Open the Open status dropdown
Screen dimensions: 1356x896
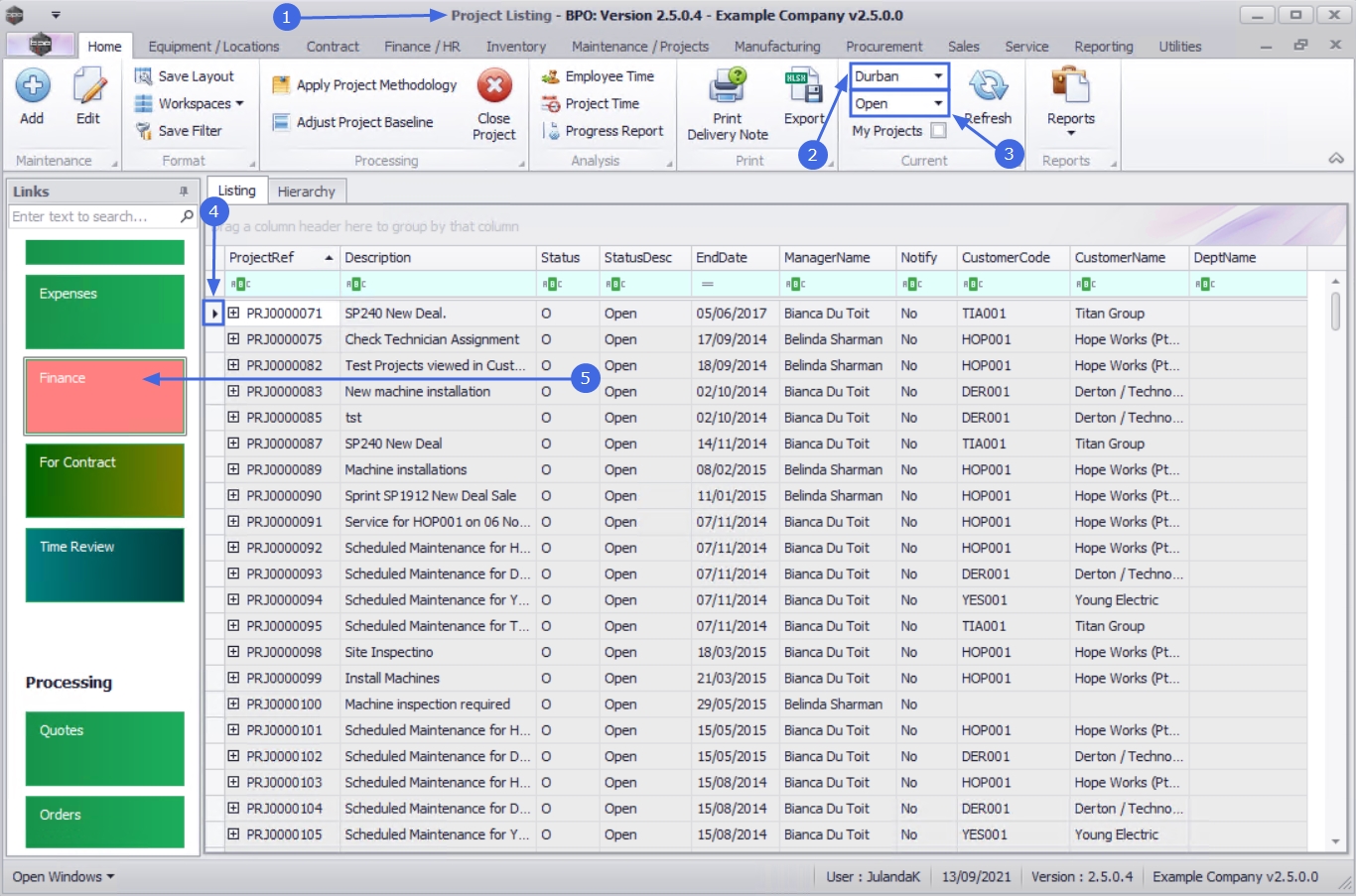(x=937, y=103)
